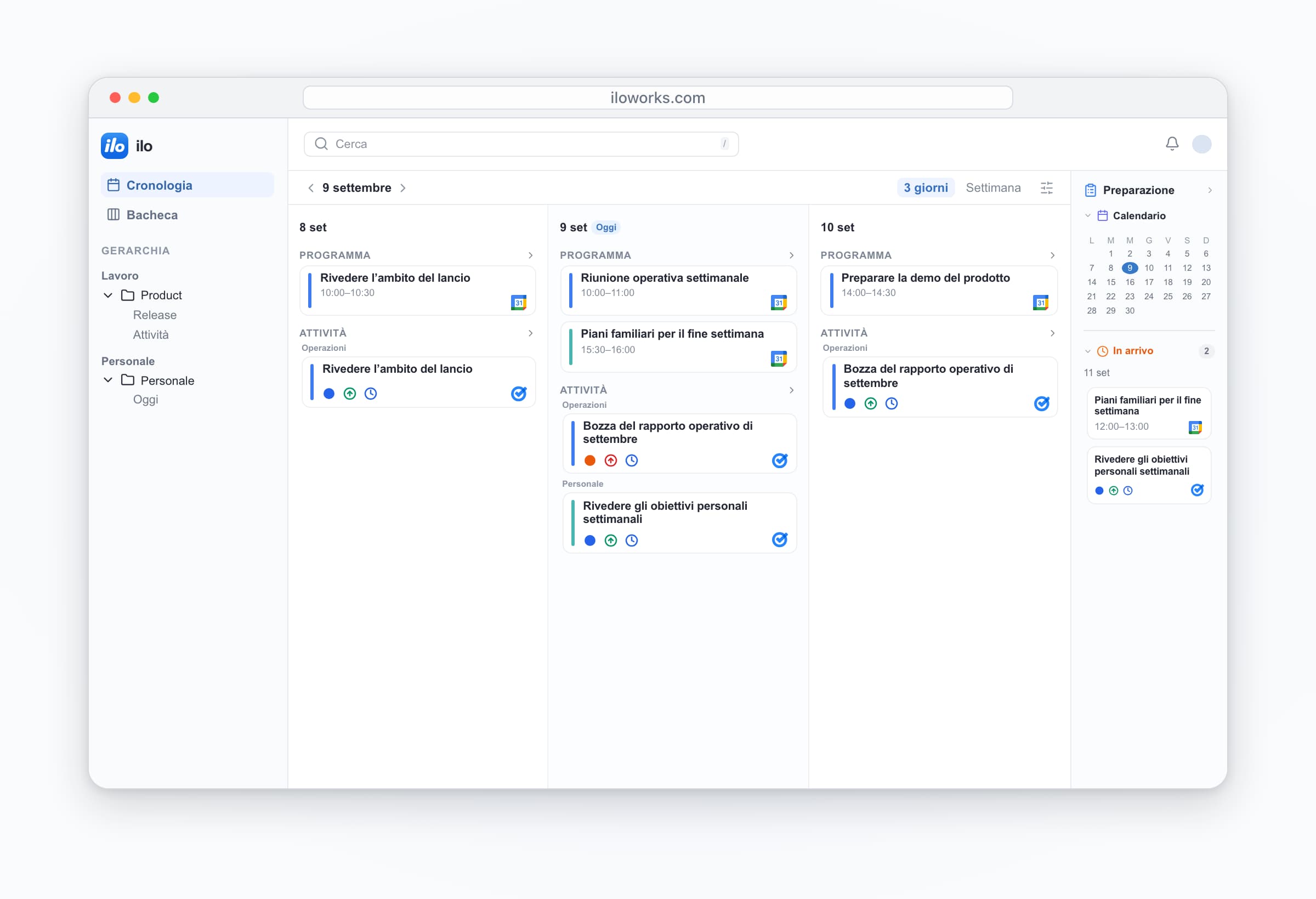Click Google Calendar icon on 12:00–13:00 upcoming card
Screen dimensions: 1316x899
pyautogui.click(x=1195, y=428)
